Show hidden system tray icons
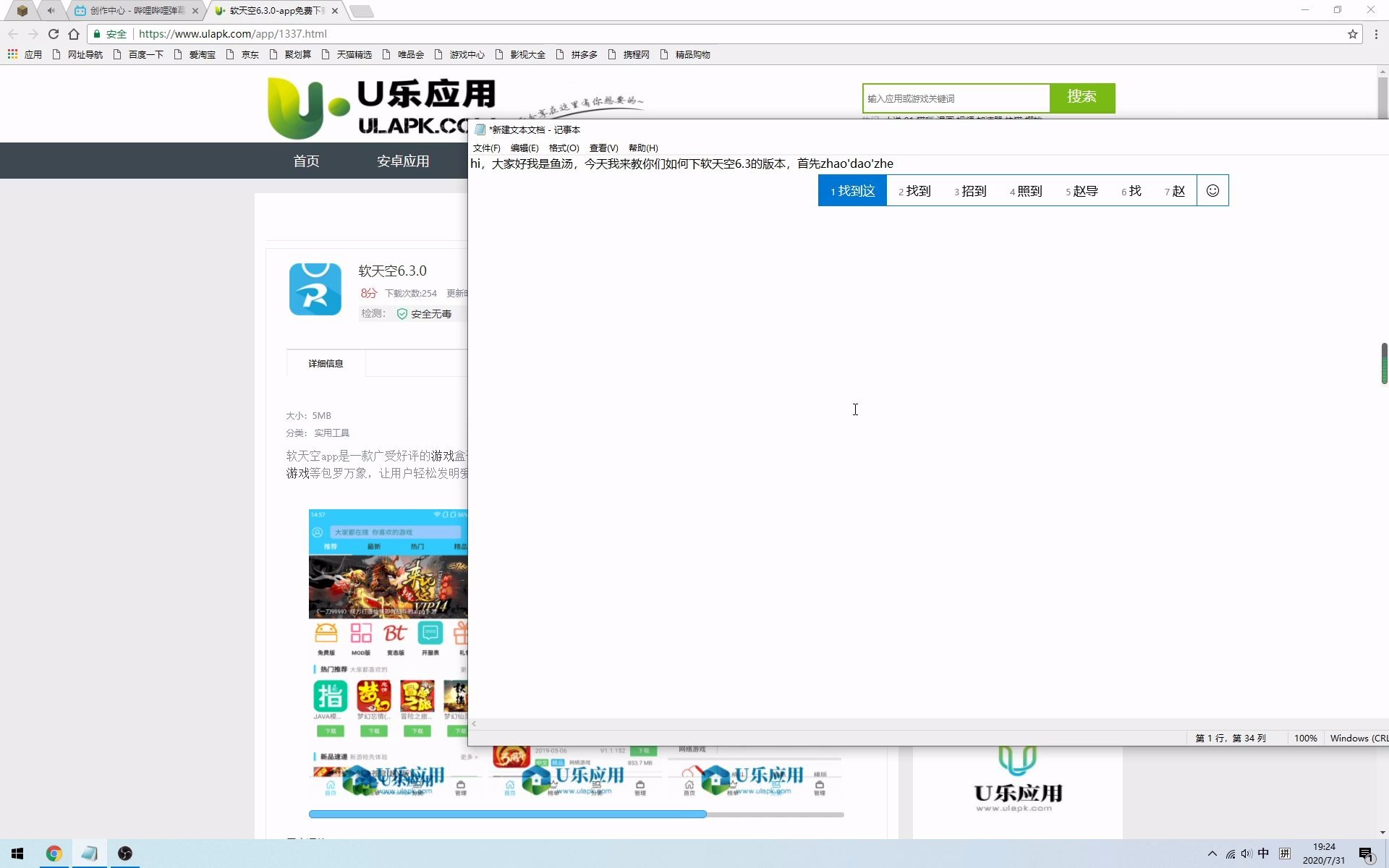This screenshot has width=1389, height=868. coord(1212,854)
